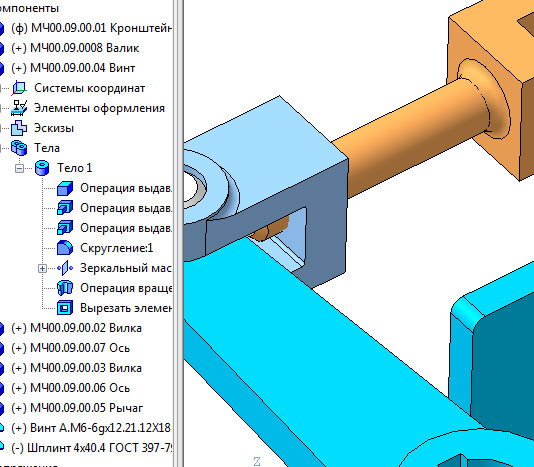The image size is (534, 467).
Task: Select Операция вращения entry
Action: (x=126, y=288)
